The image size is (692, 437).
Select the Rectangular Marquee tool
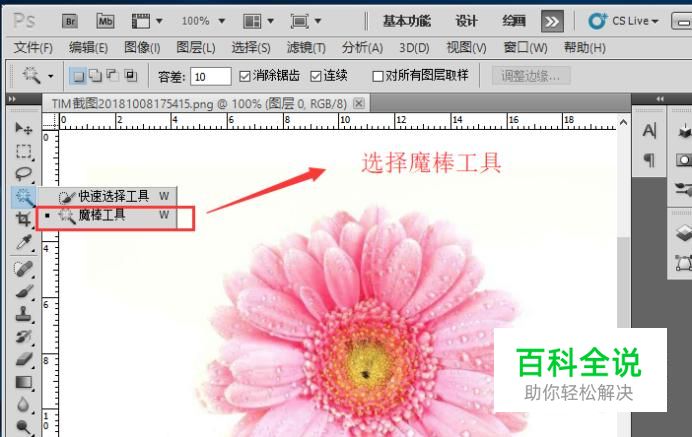(23, 151)
